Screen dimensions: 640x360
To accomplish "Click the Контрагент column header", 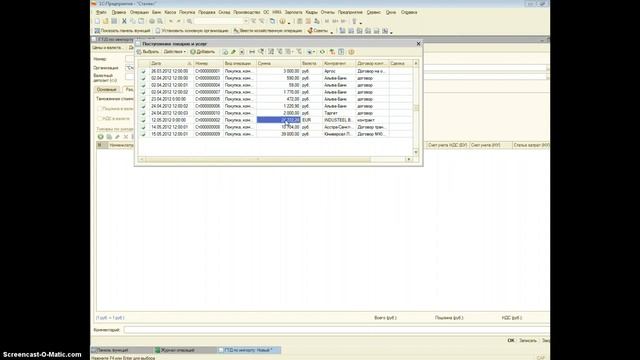I will coord(339,63).
